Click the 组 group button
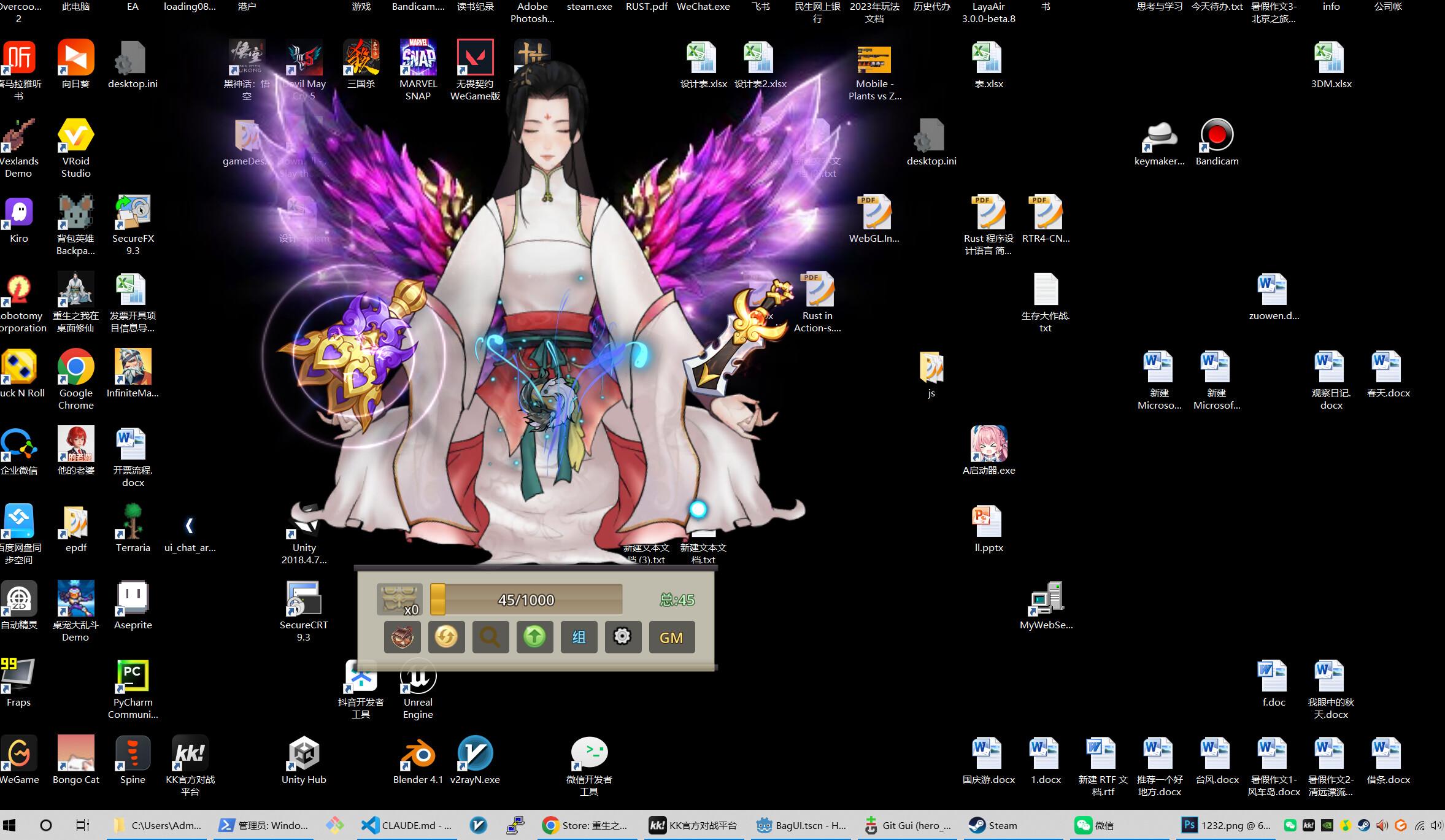The image size is (1445, 840). point(579,637)
